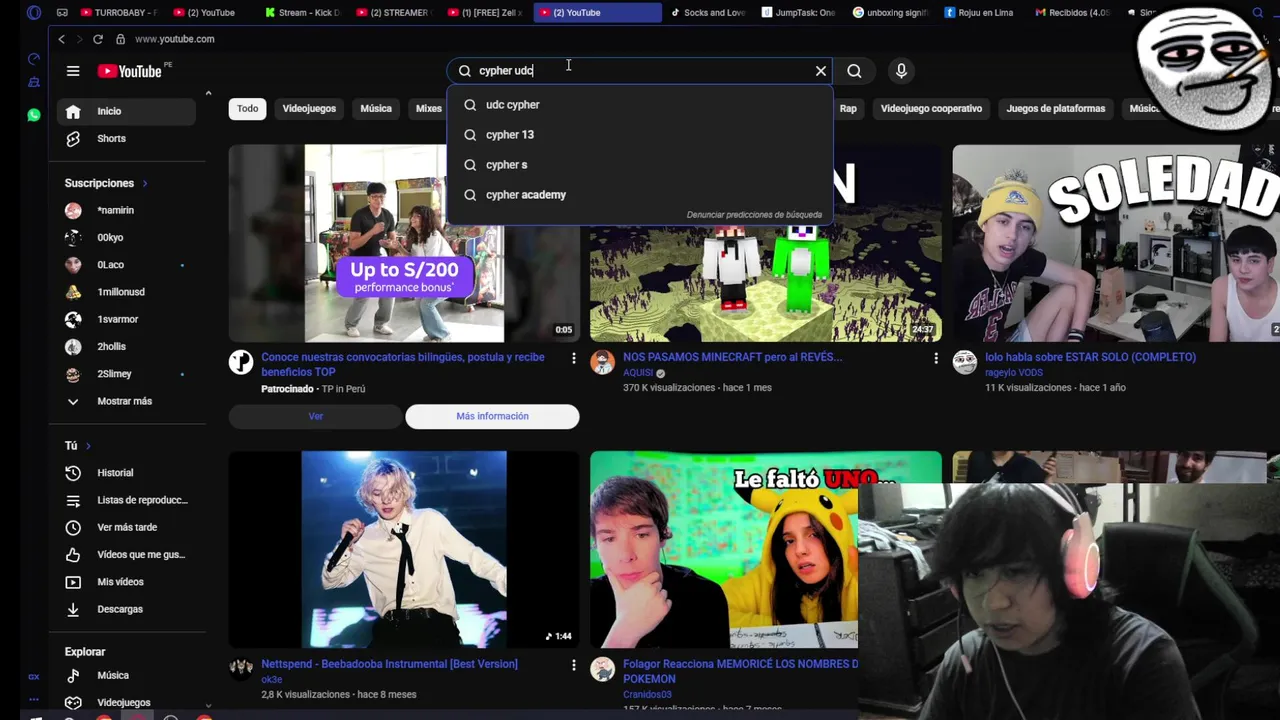This screenshot has width=1280, height=720.
Task: Open AQUISI channel avatar
Action: tap(602, 362)
